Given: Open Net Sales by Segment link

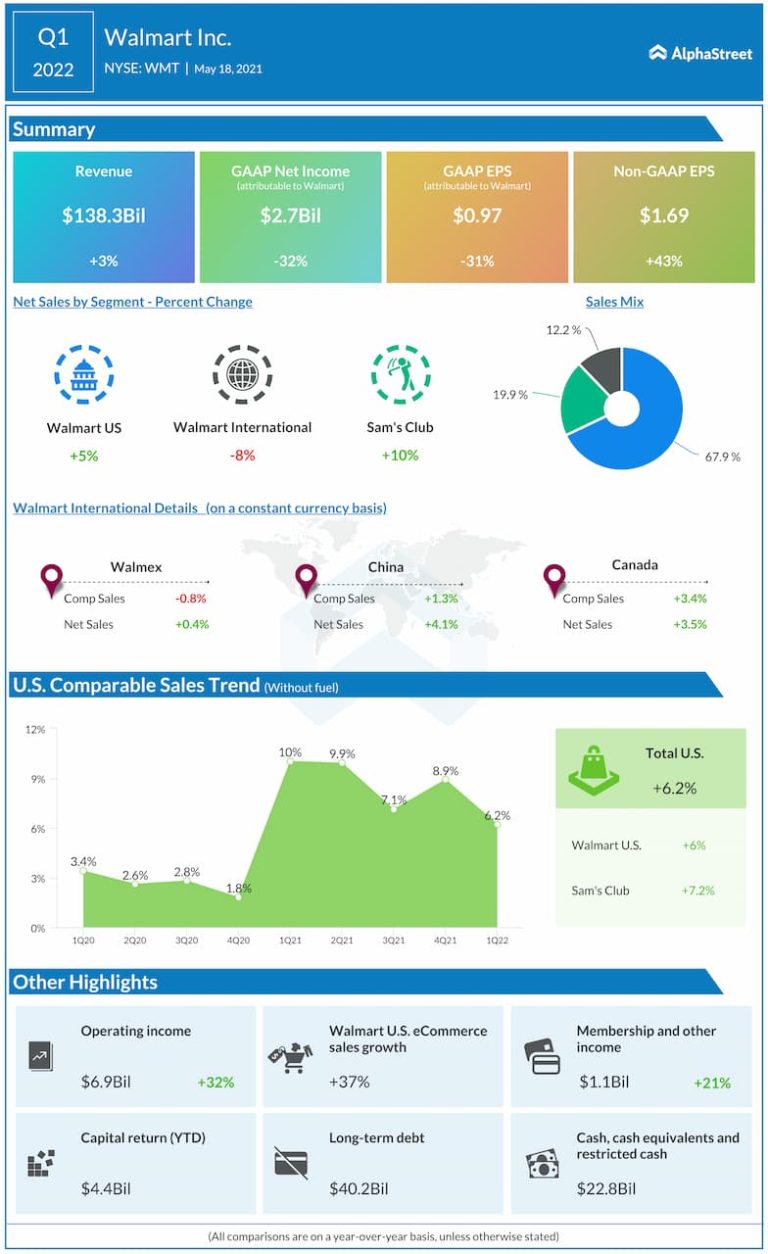Looking at the screenshot, I should (132, 301).
